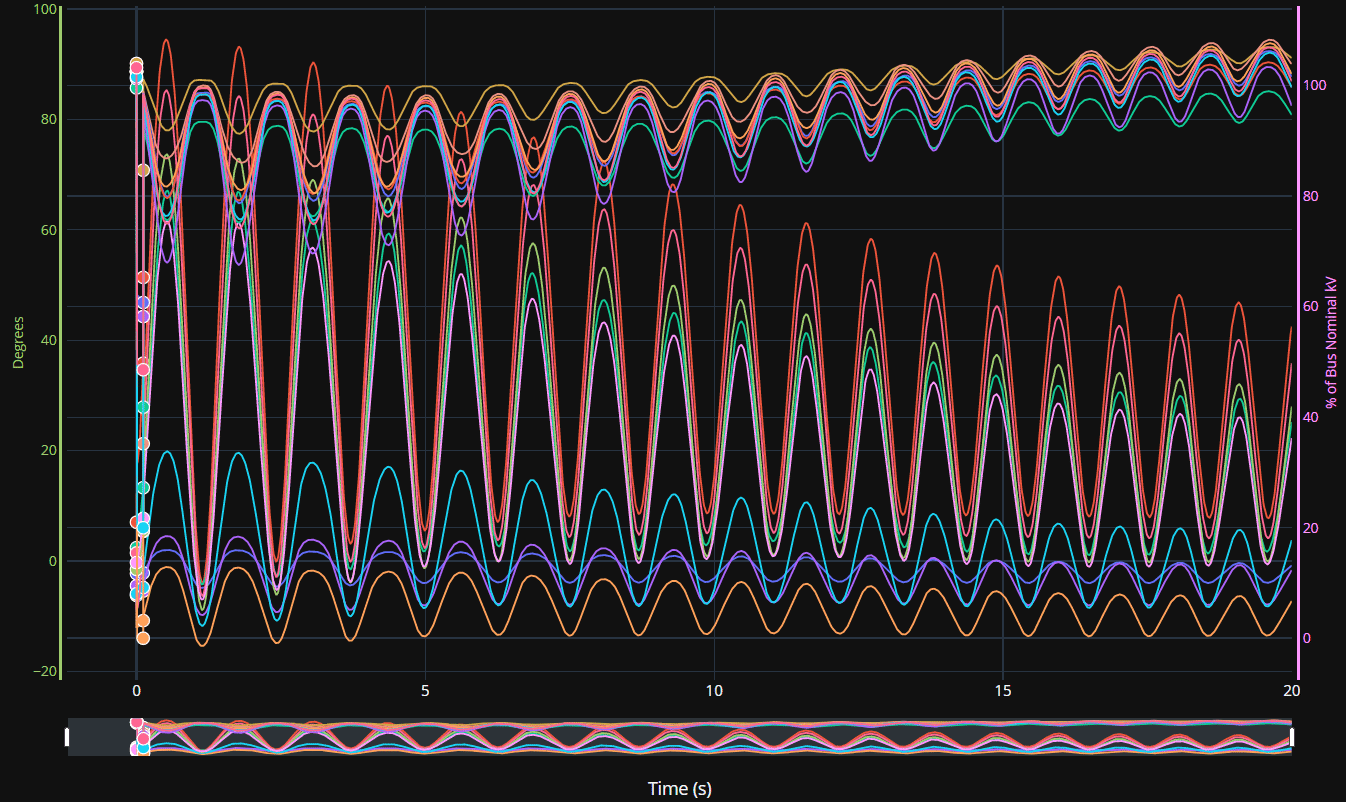The height and width of the screenshot is (802, 1346).
Task: Click the tan data marker near 21 degrees
Action: pyautogui.click(x=143, y=443)
